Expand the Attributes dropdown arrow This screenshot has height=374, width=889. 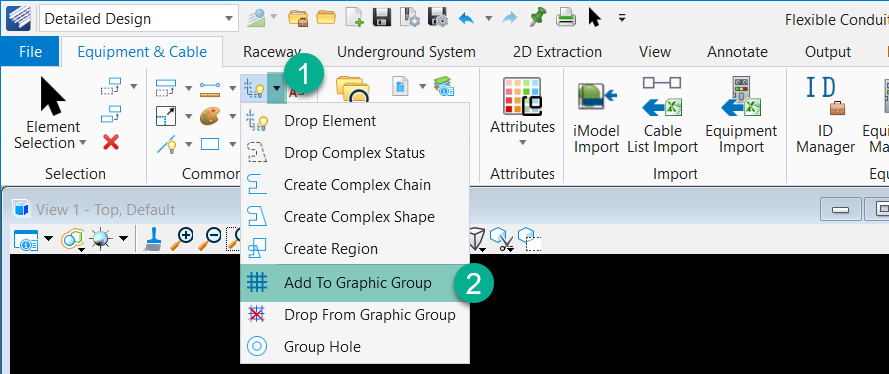click(522, 142)
